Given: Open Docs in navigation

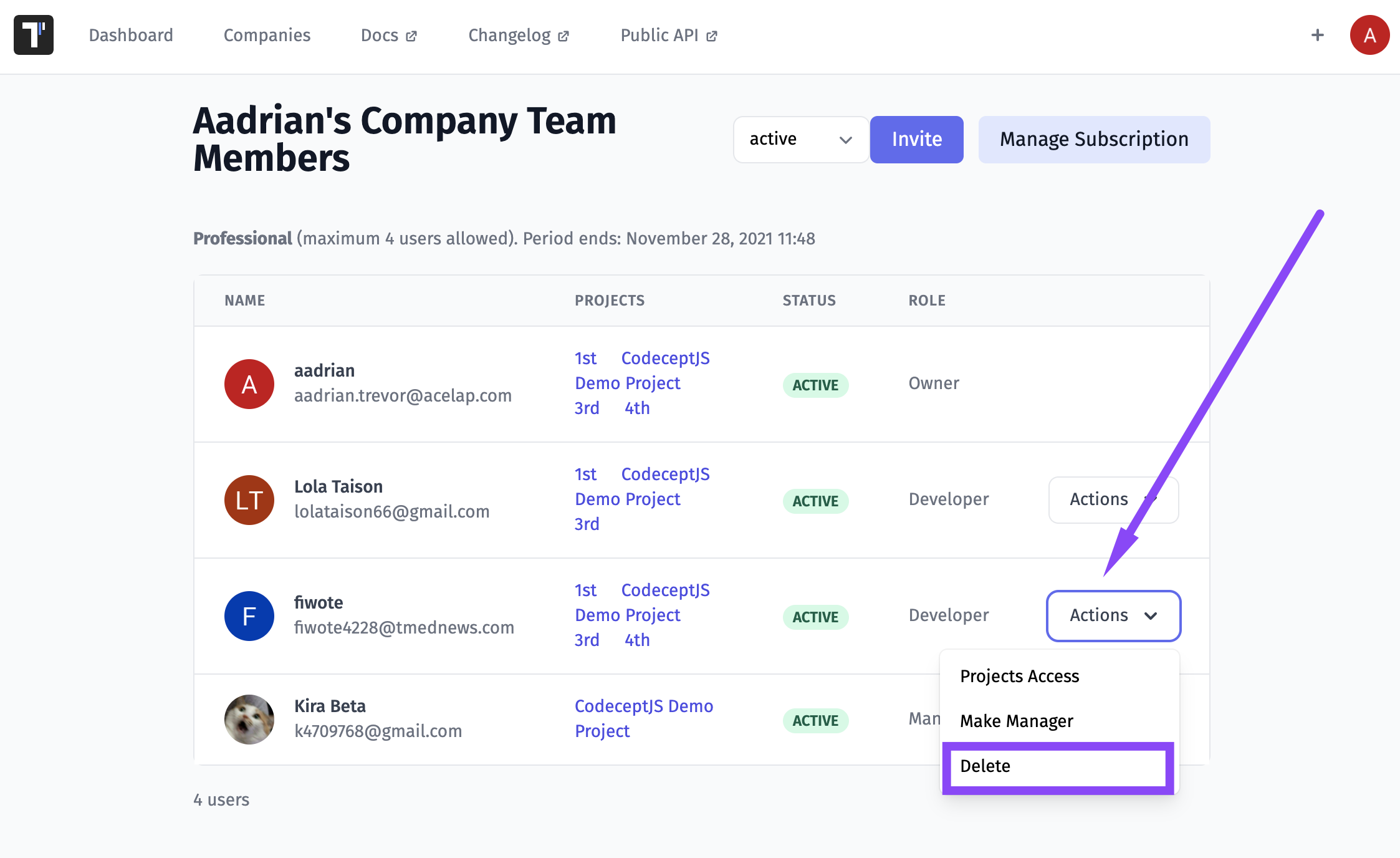Looking at the screenshot, I should click(389, 35).
